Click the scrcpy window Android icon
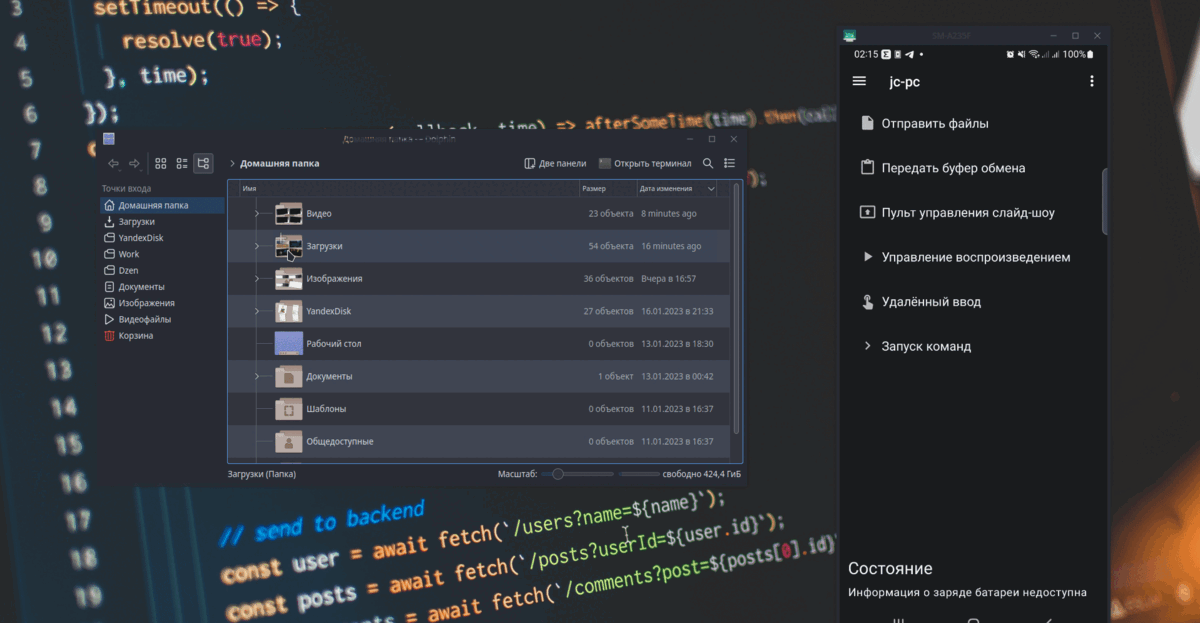Image resolution: width=1200 pixels, height=623 pixels. tap(850, 35)
